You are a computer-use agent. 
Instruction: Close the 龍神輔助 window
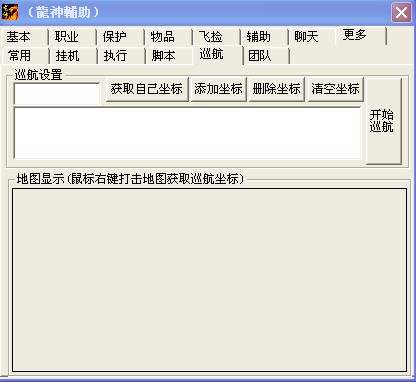click(401, 13)
